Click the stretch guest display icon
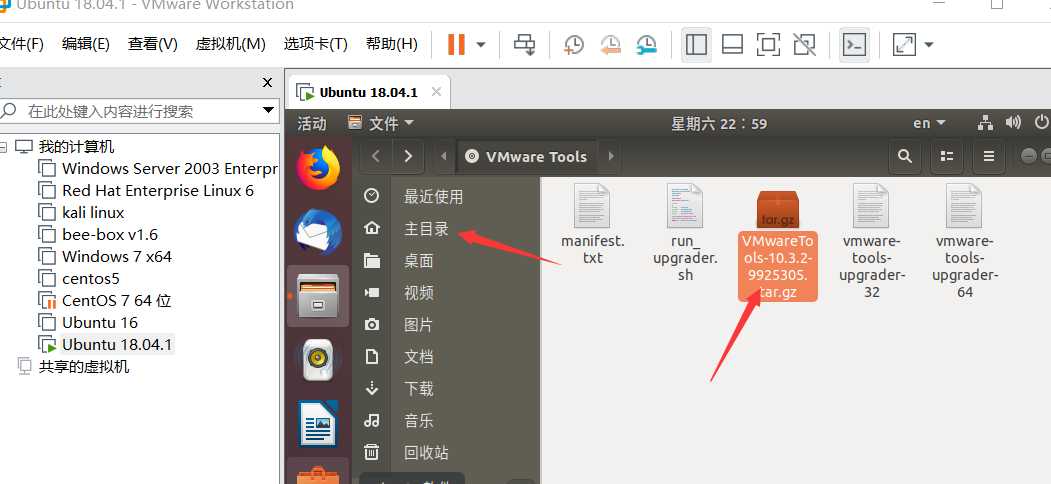This screenshot has height=484, width=1051. coord(904,45)
